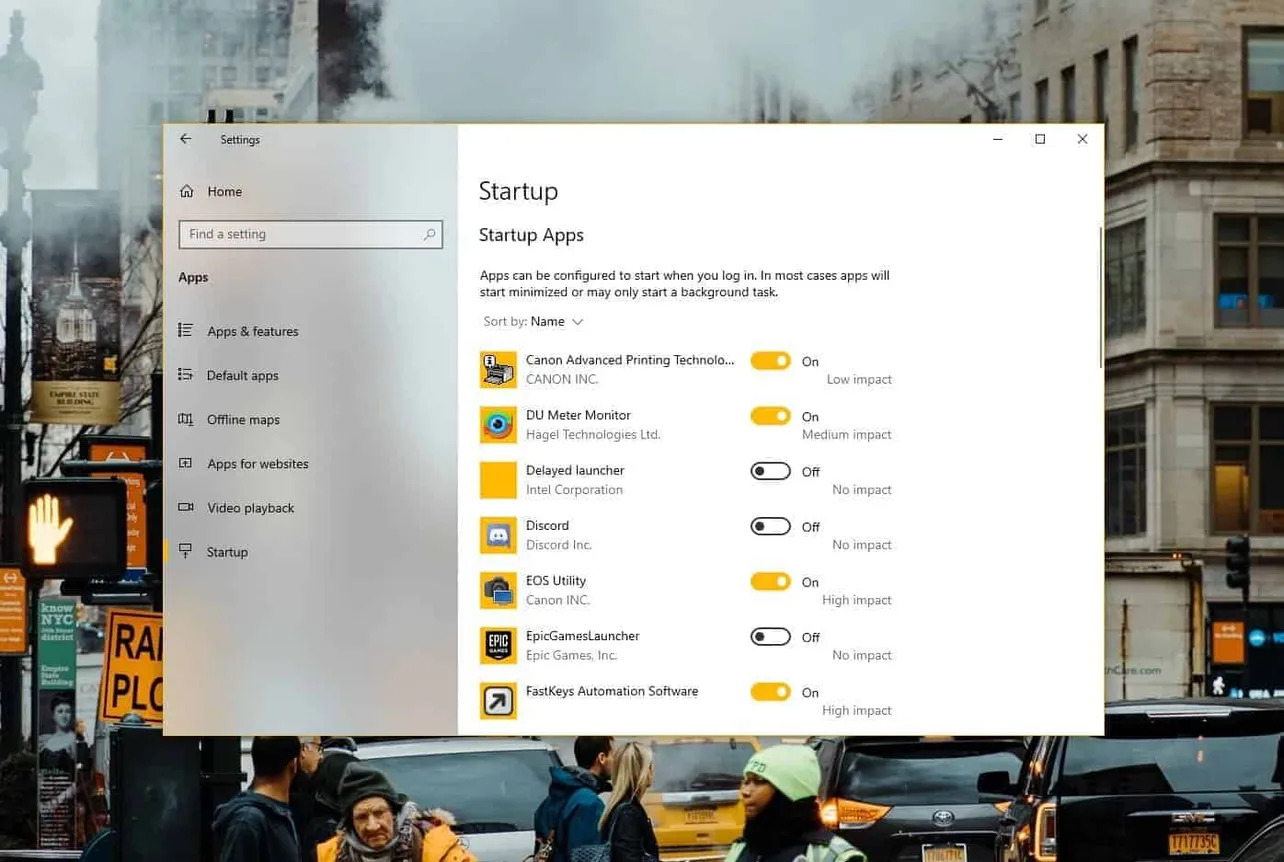
Task: Click the back arrow in Settings
Action: tap(185, 139)
